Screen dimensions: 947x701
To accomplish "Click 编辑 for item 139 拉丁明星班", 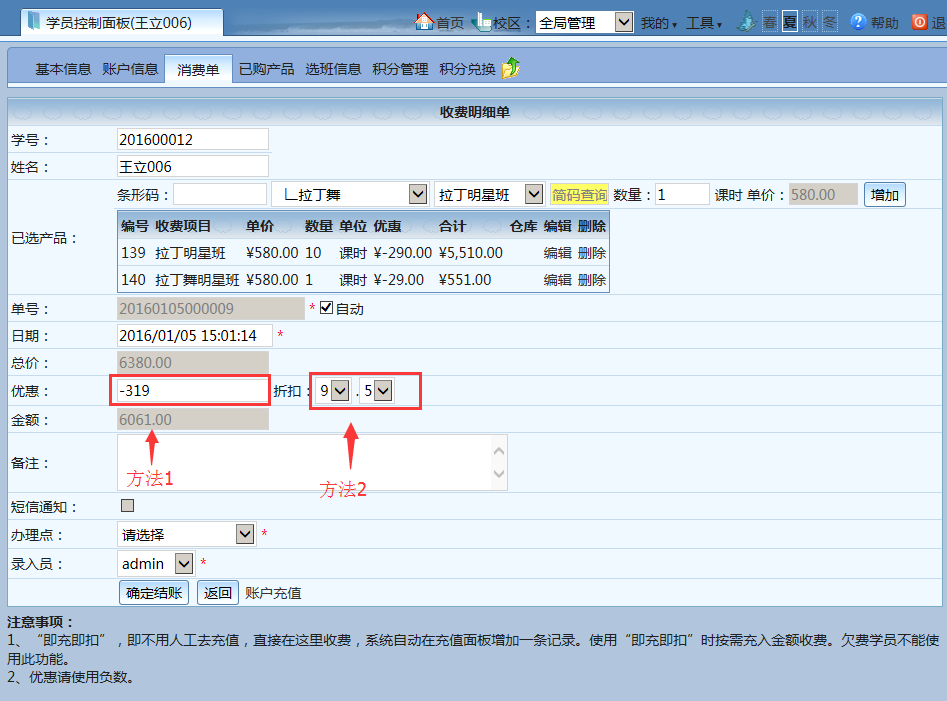I will [557, 252].
